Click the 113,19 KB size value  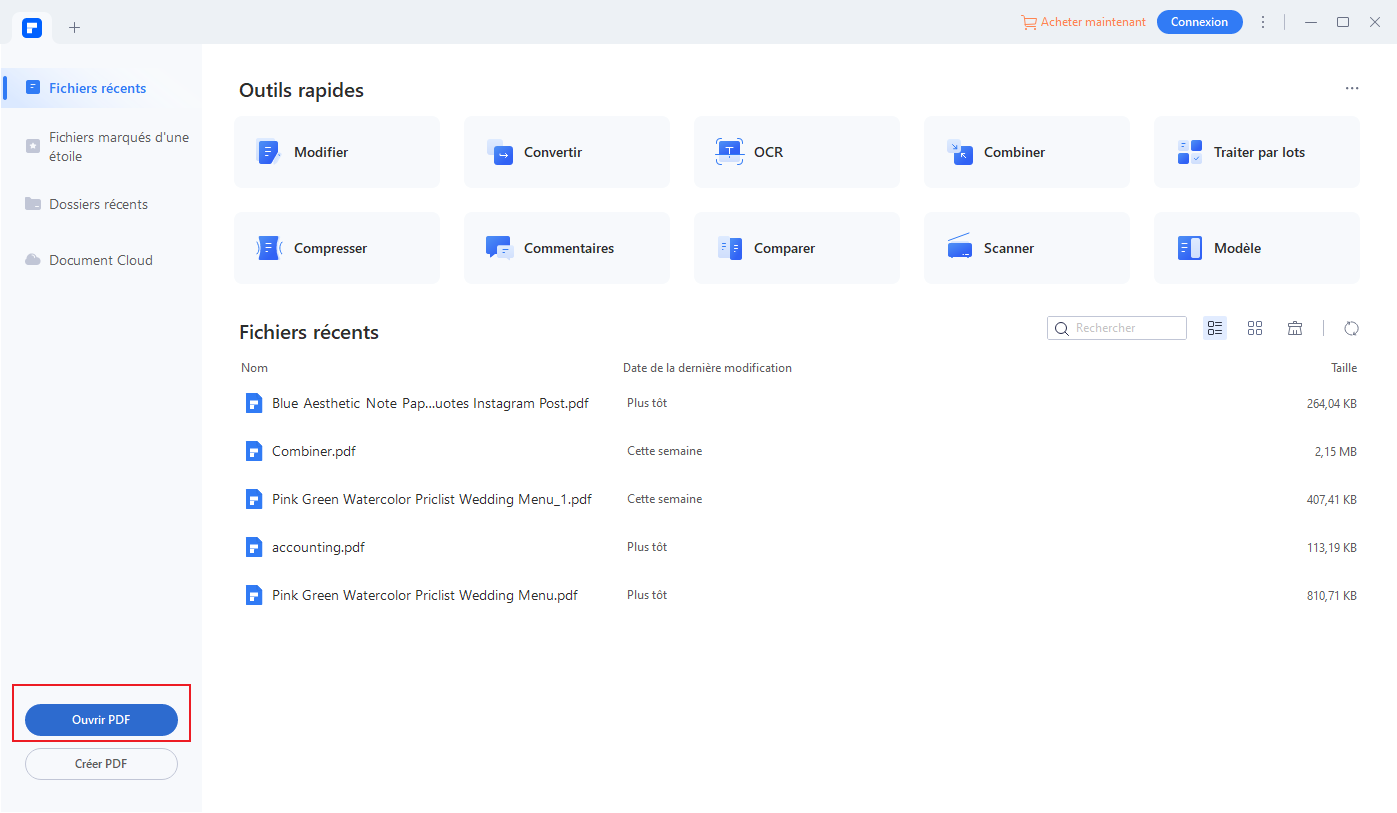tap(1331, 547)
